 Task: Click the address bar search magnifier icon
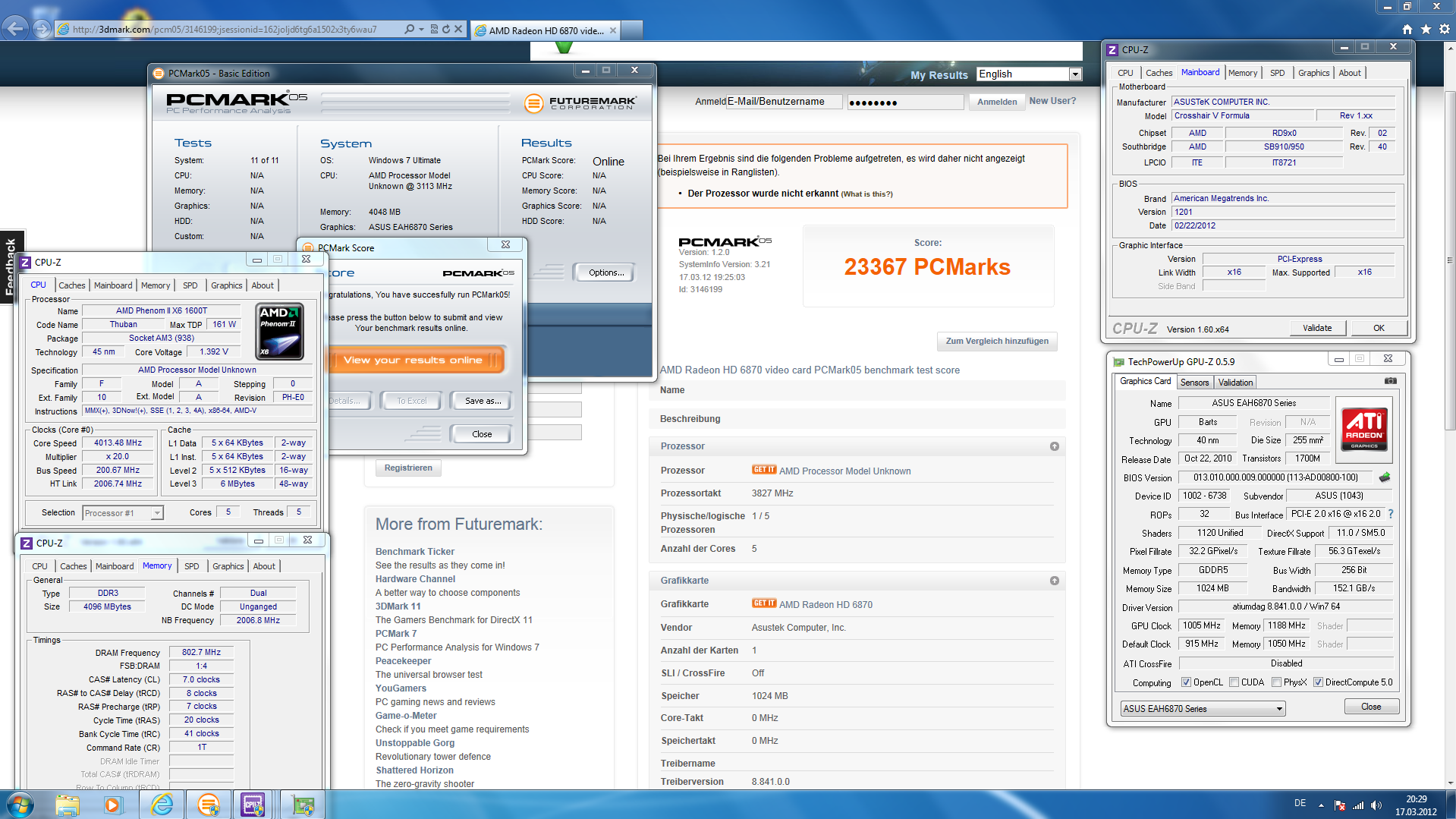point(410,29)
